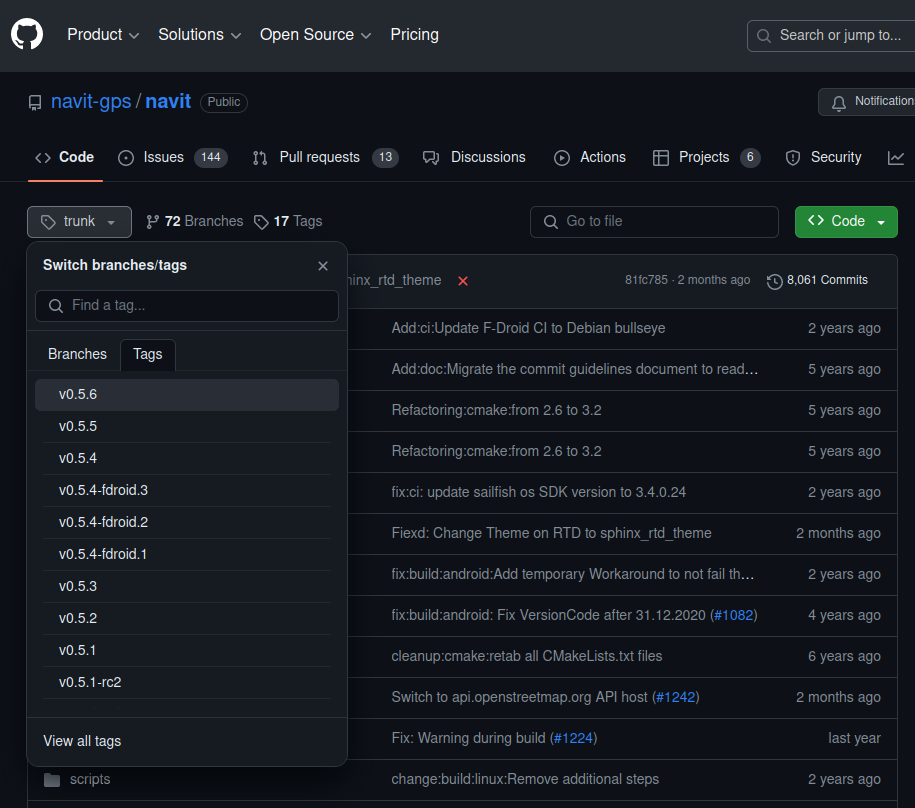The image size is (915, 808).
Task: Open commit 'Add:doc:Migrate the commit guidelines document'
Action: coord(575,369)
